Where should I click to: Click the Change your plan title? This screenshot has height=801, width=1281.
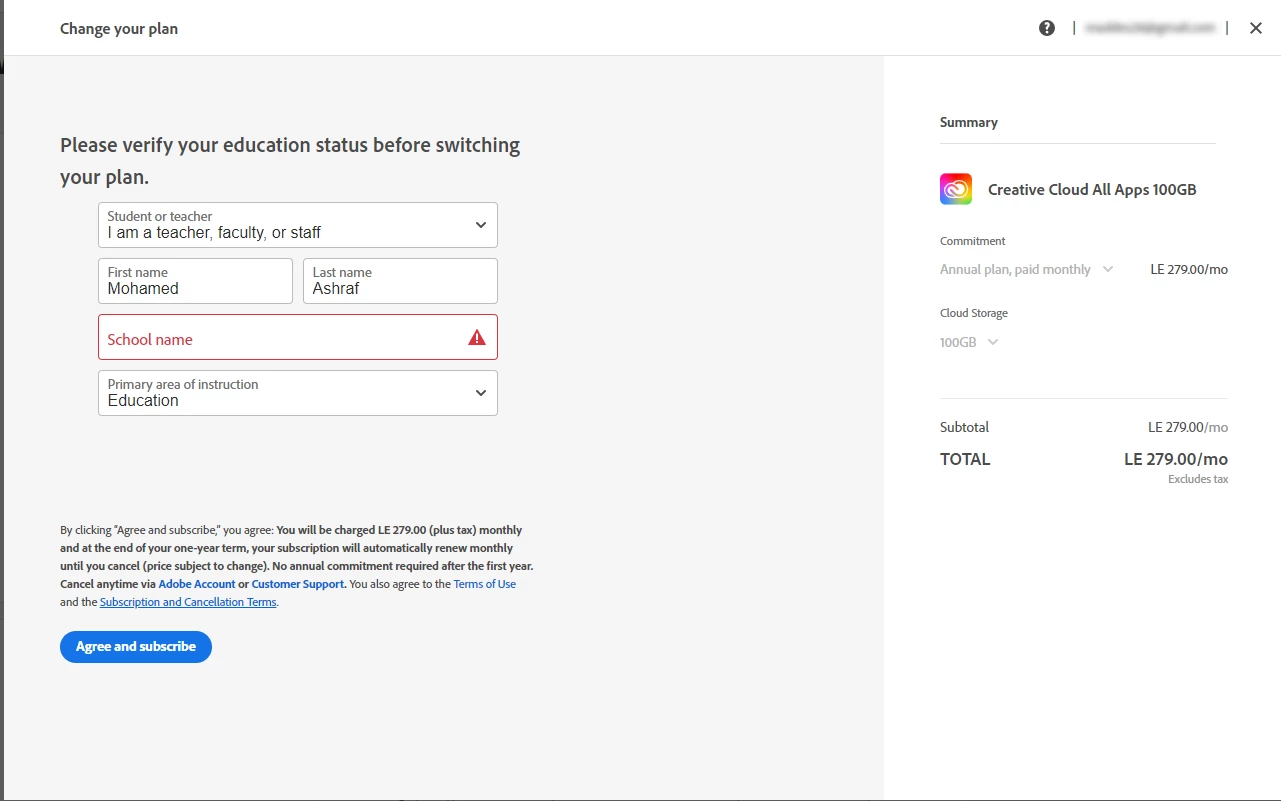119,29
